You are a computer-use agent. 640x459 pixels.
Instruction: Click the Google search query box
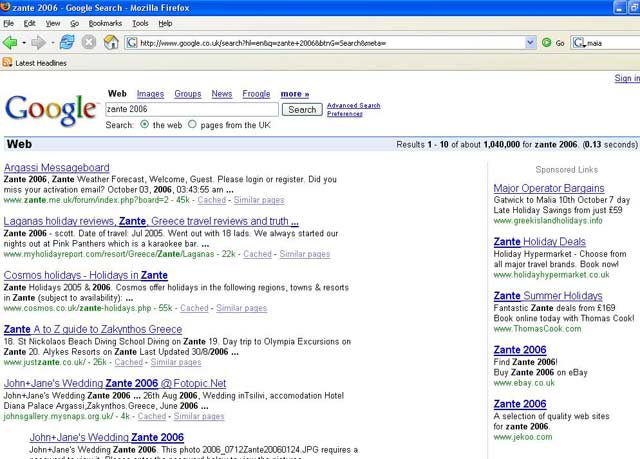pos(192,109)
